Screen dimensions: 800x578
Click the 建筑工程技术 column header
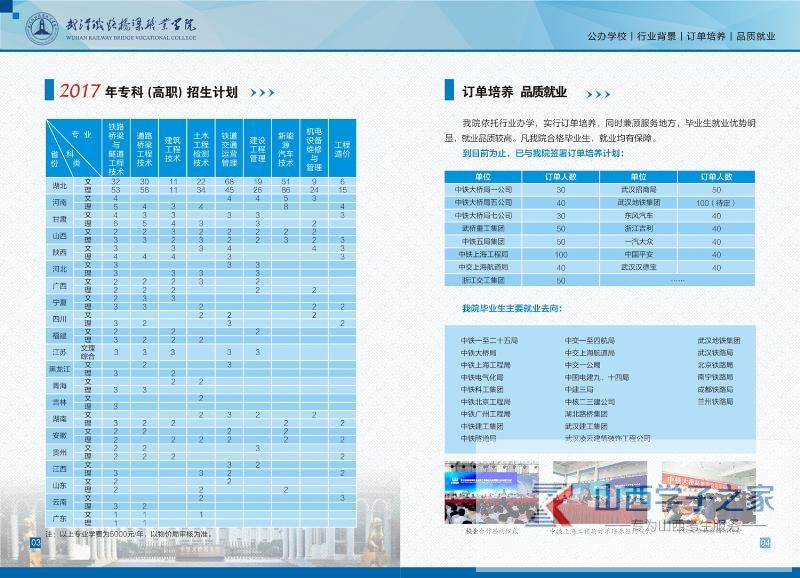(x=172, y=149)
